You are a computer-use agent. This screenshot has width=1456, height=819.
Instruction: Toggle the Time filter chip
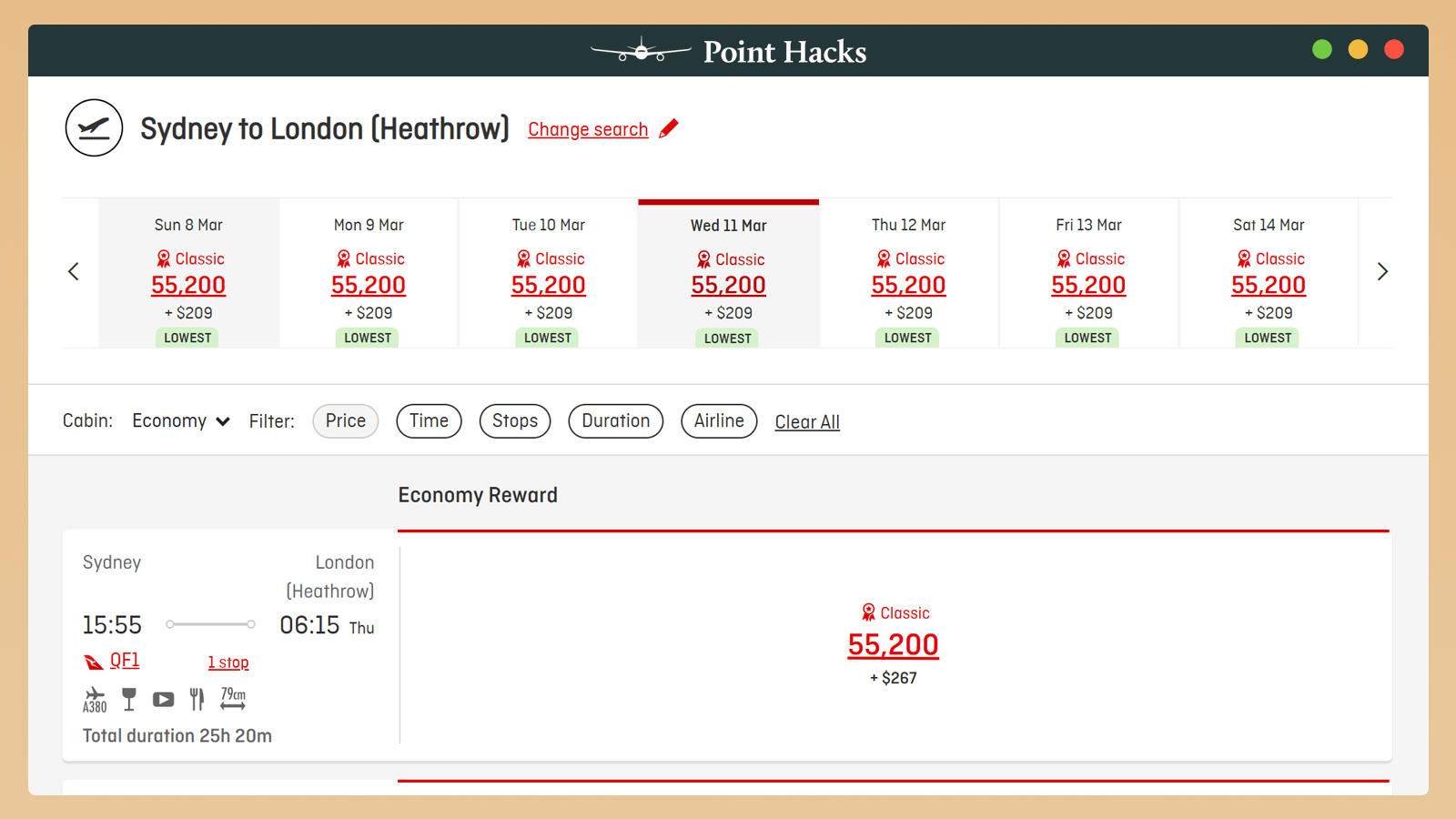tap(429, 421)
